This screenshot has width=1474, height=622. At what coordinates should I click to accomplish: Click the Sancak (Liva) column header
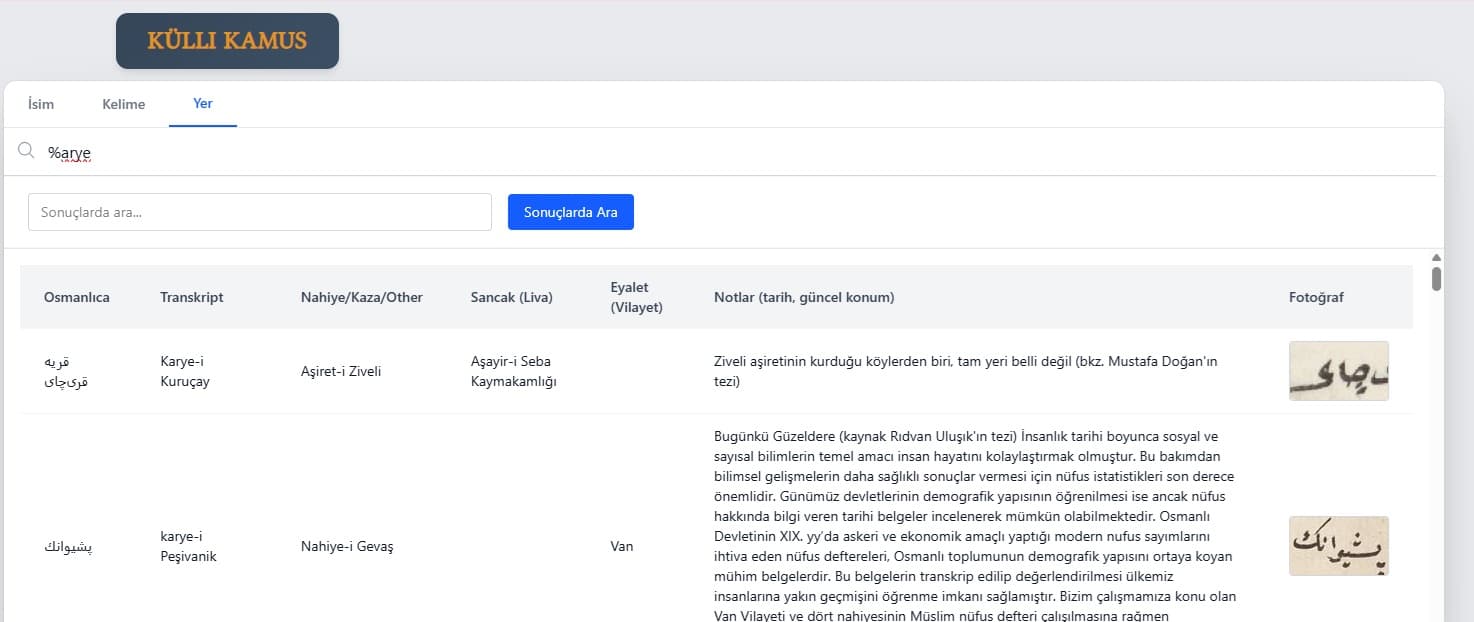(512, 297)
